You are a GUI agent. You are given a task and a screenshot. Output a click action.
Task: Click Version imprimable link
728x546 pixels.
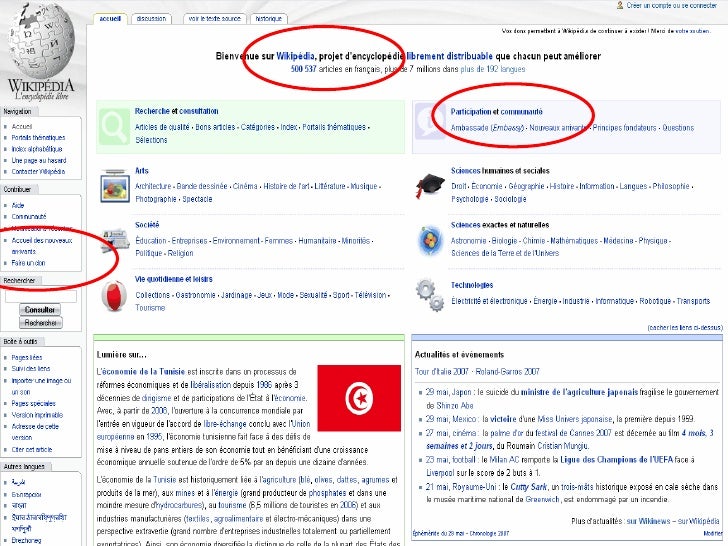[37, 415]
